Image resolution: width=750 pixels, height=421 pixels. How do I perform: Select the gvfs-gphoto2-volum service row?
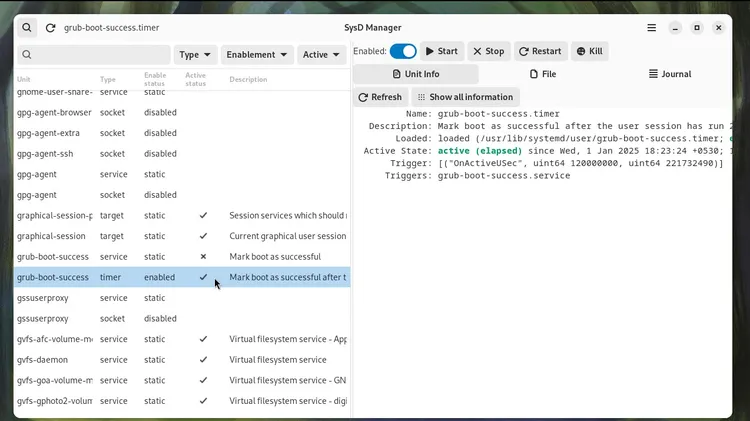(182, 400)
